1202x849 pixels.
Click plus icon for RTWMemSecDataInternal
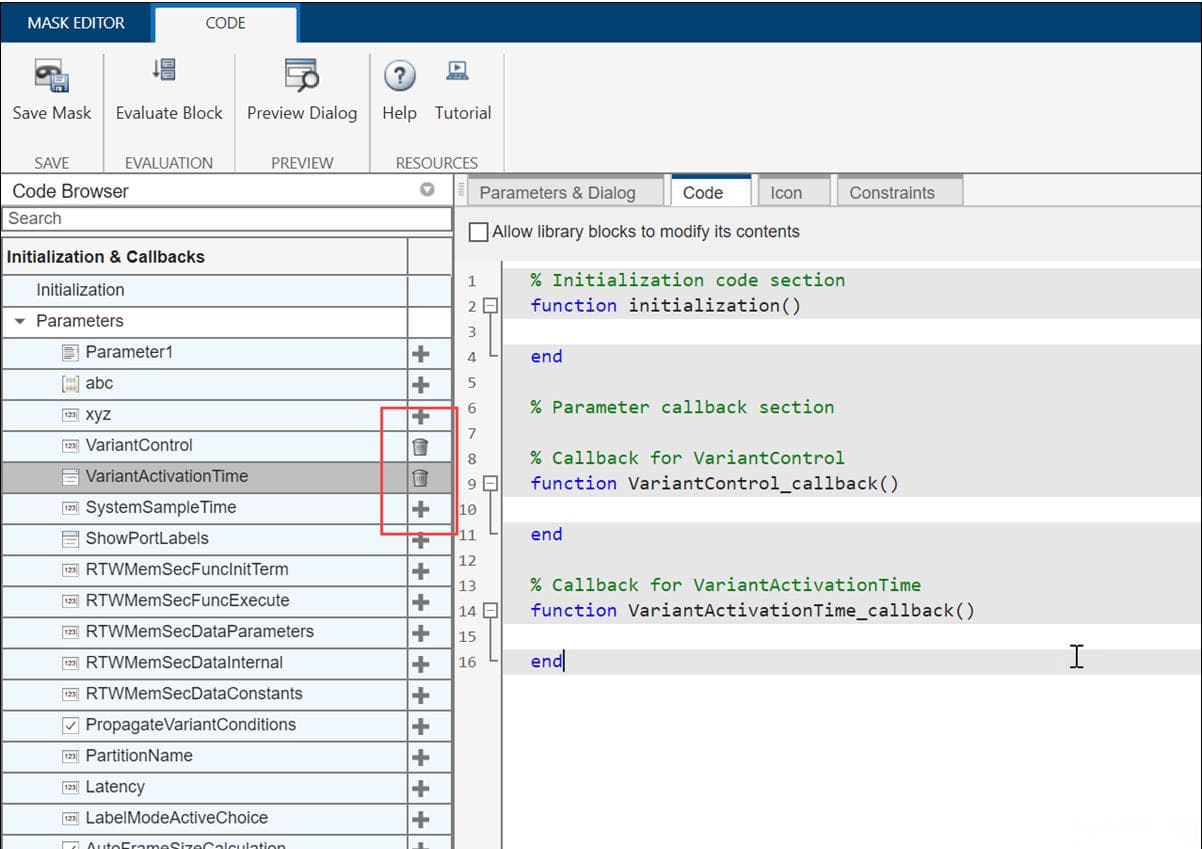[x=421, y=664]
